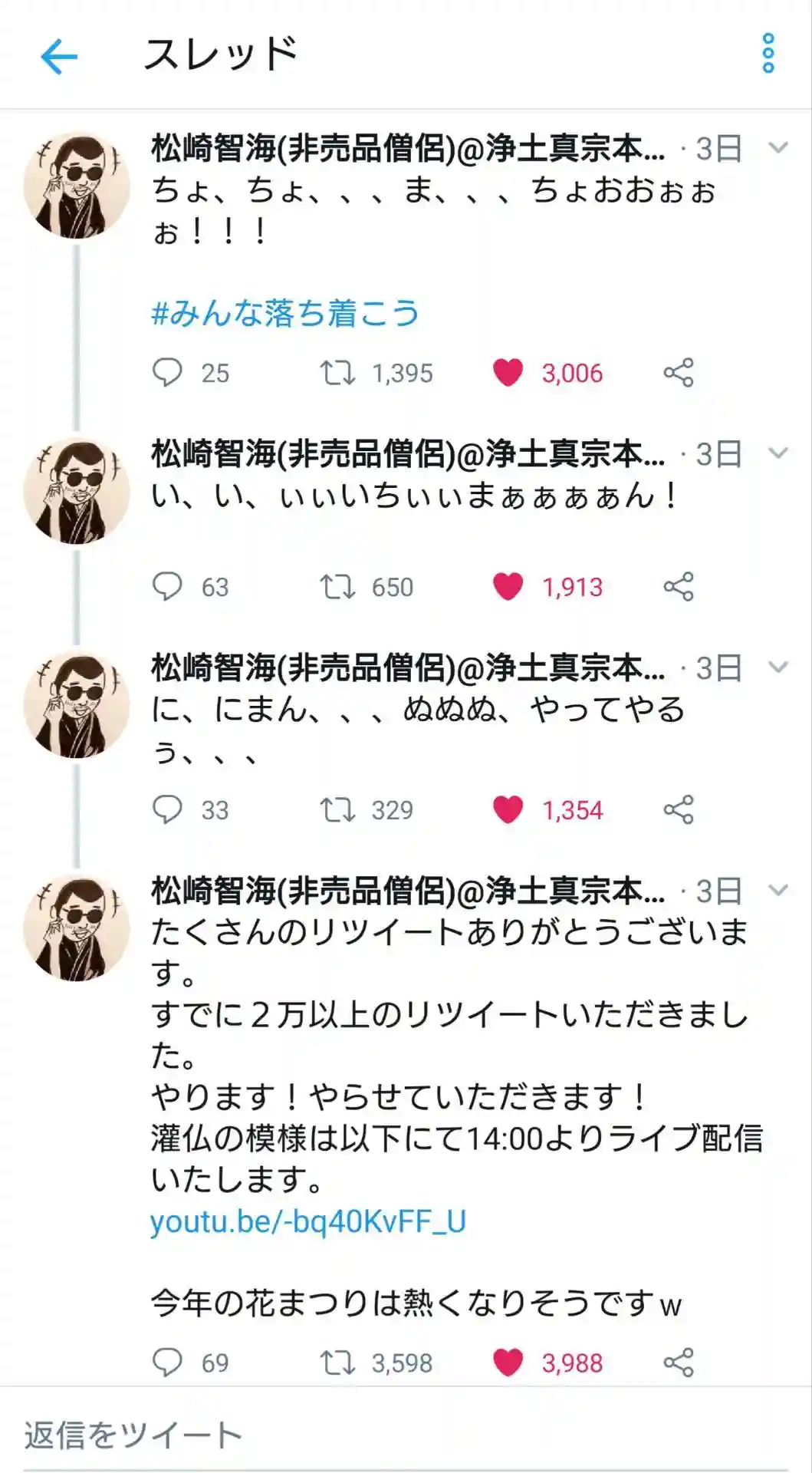Reply to the first tweet with 25 replies
The height and width of the screenshot is (1473, 812).
tap(167, 373)
